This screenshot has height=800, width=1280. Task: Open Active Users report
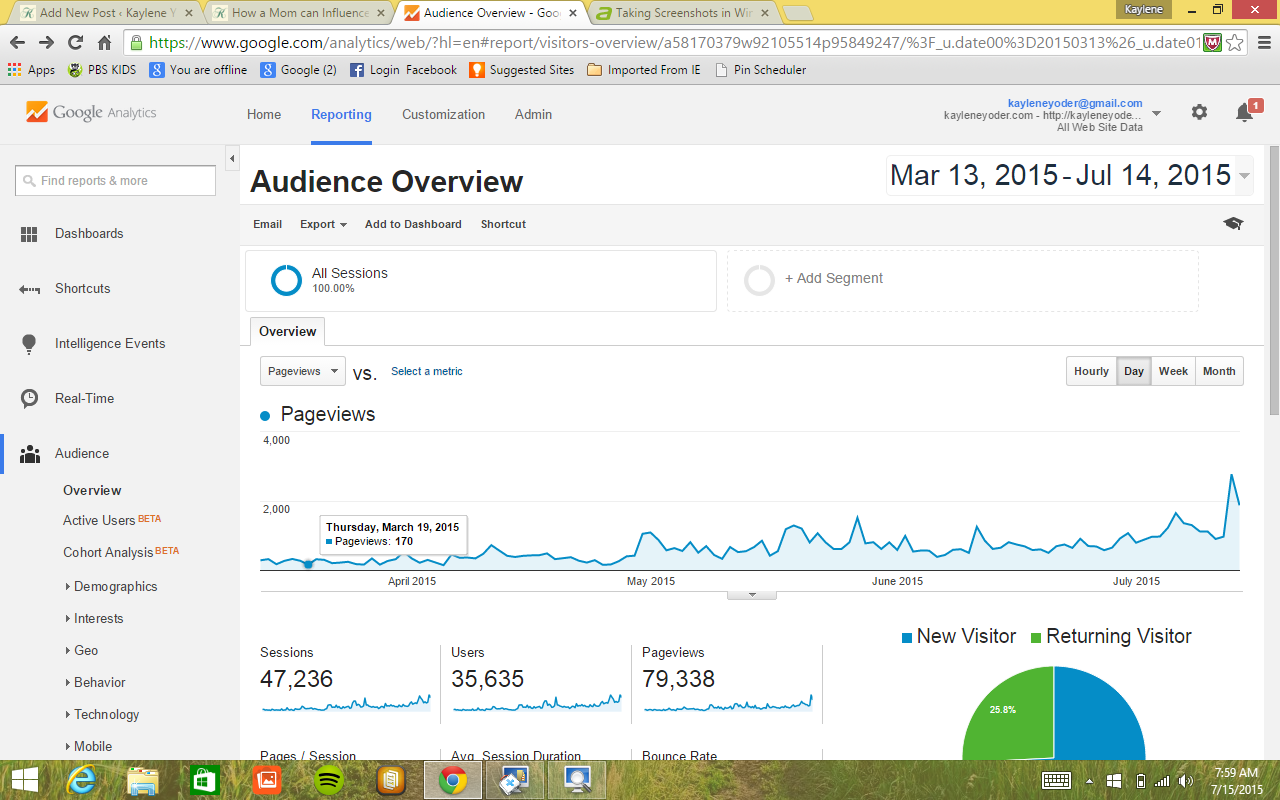point(99,520)
